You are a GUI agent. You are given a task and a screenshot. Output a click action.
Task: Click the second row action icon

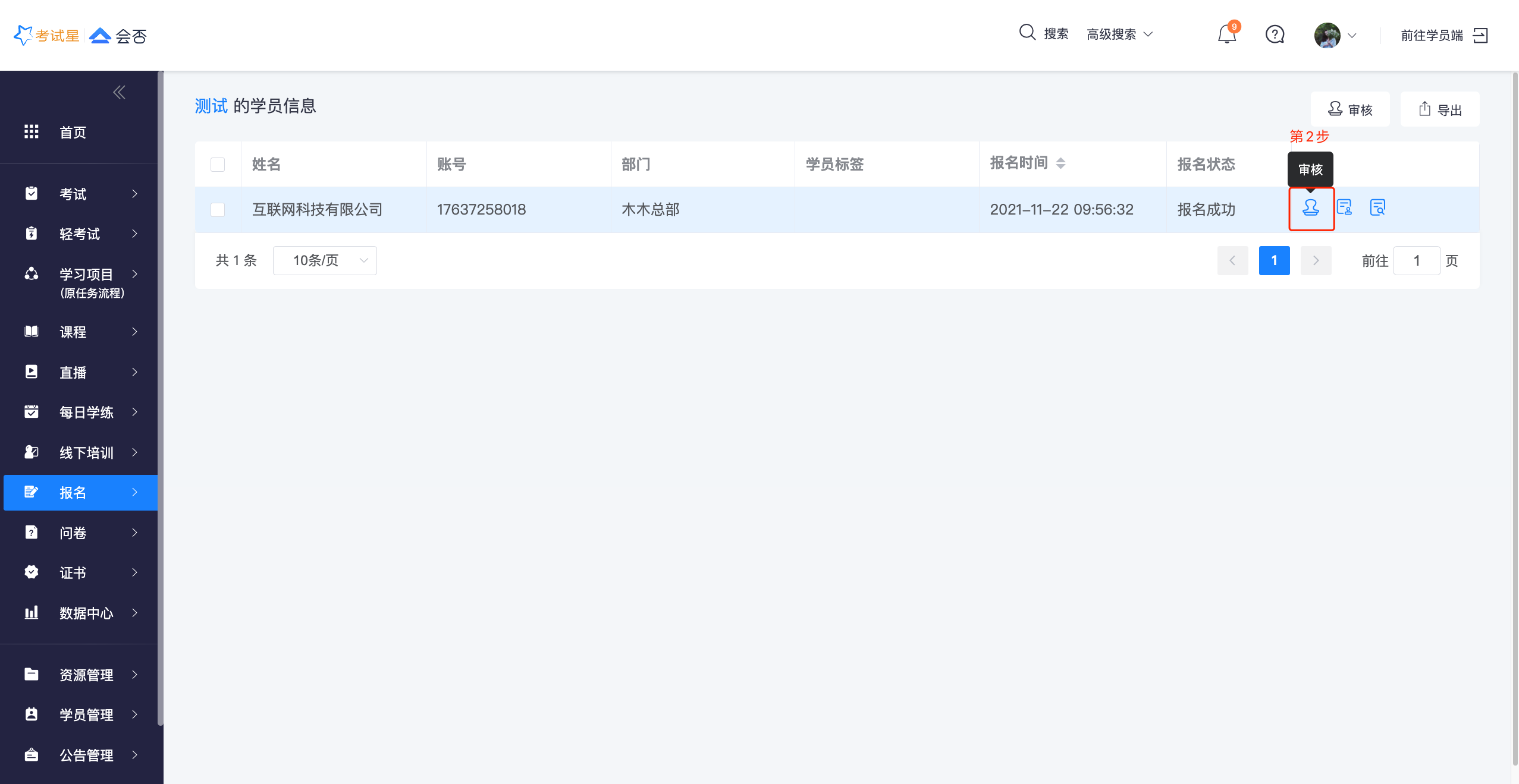(1344, 207)
